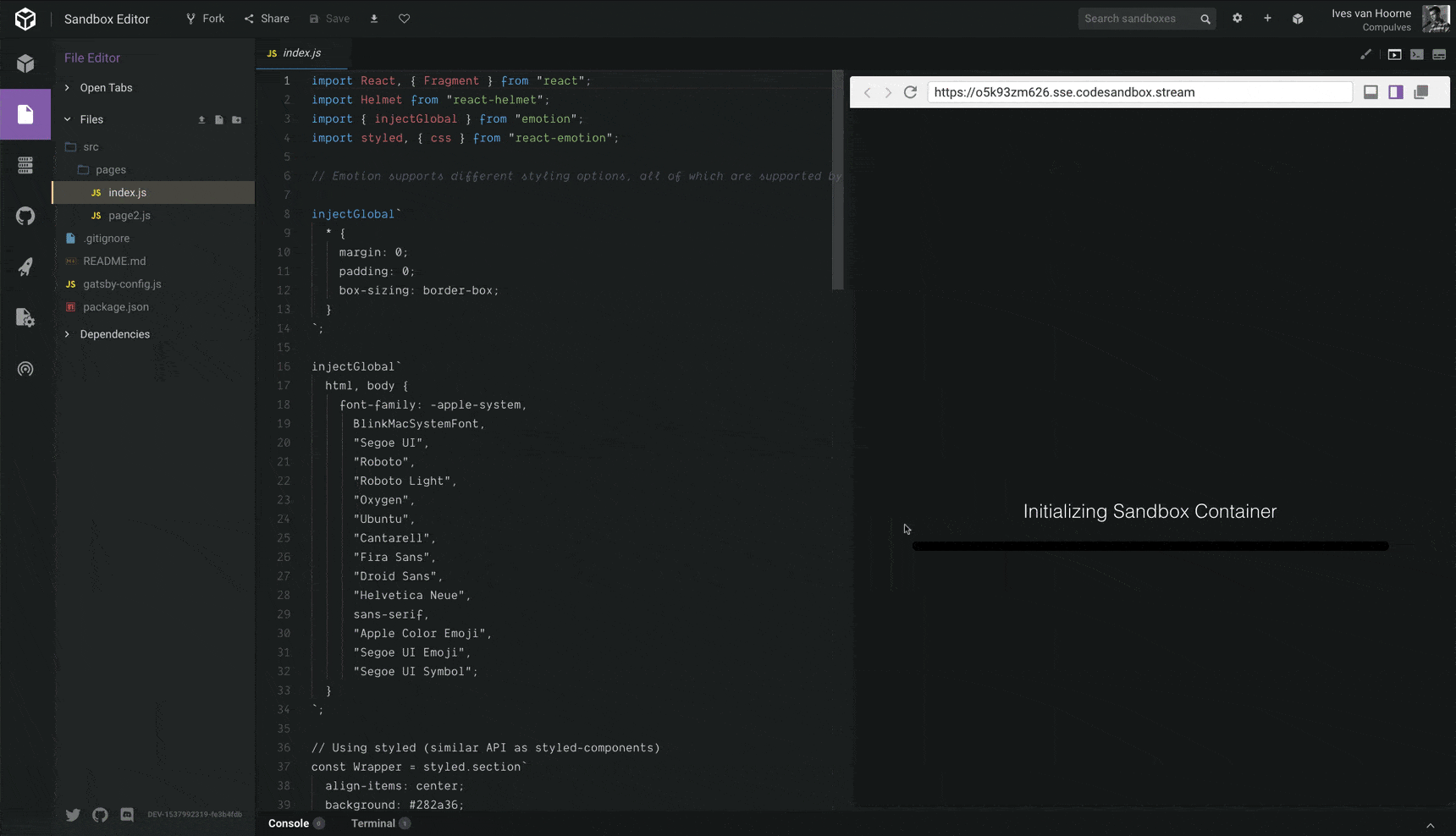This screenshot has width=1456, height=836.
Task: Open the Live broadcast sidebar panel
Action: tap(25, 369)
